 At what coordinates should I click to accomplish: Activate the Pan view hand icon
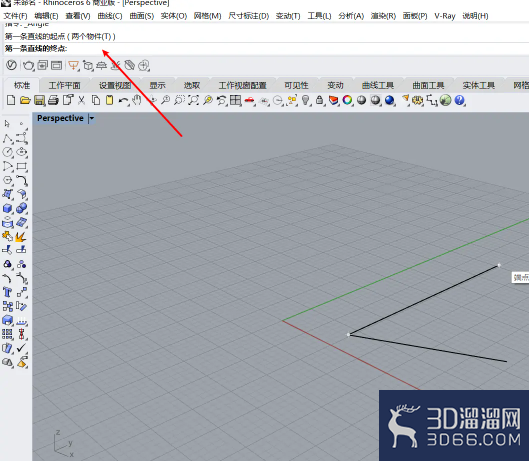coord(137,100)
